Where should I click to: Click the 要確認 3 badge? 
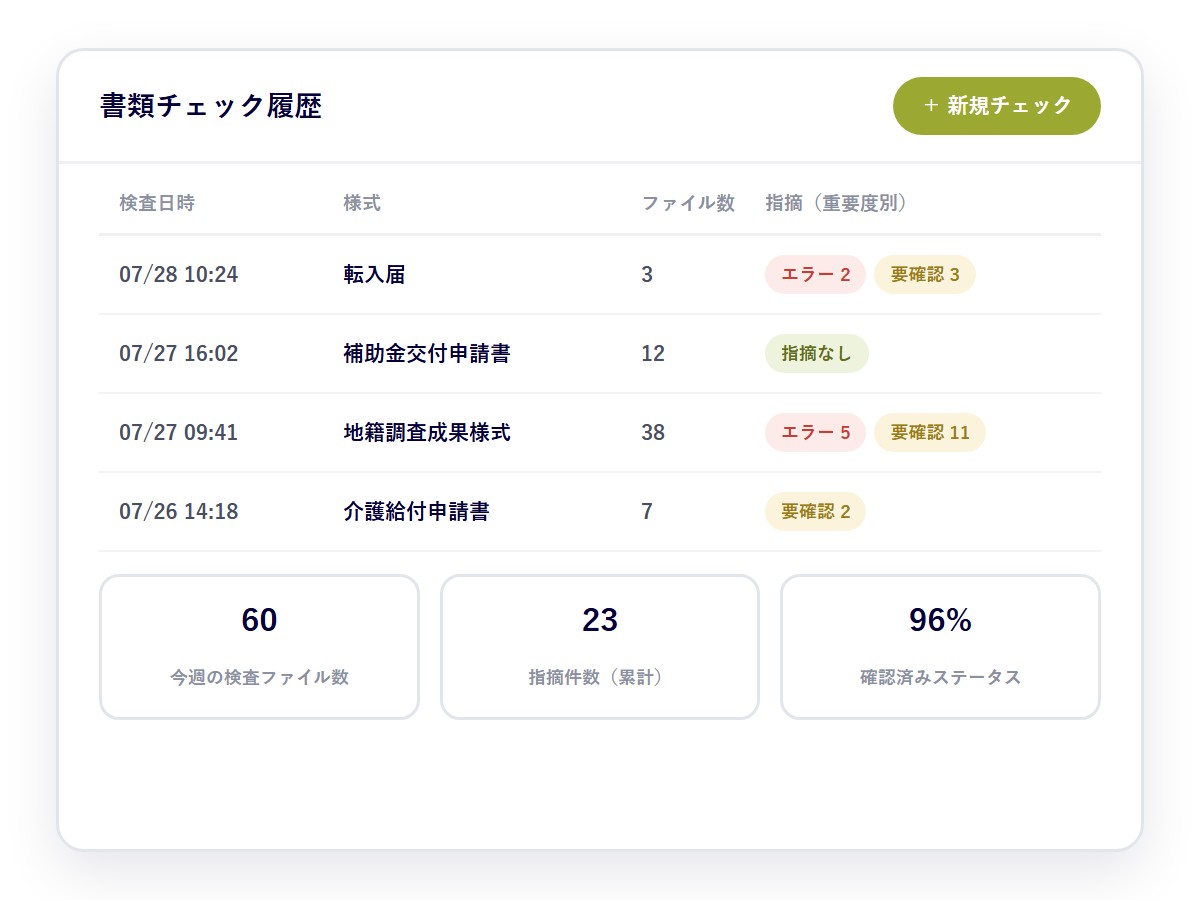pos(925,275)
